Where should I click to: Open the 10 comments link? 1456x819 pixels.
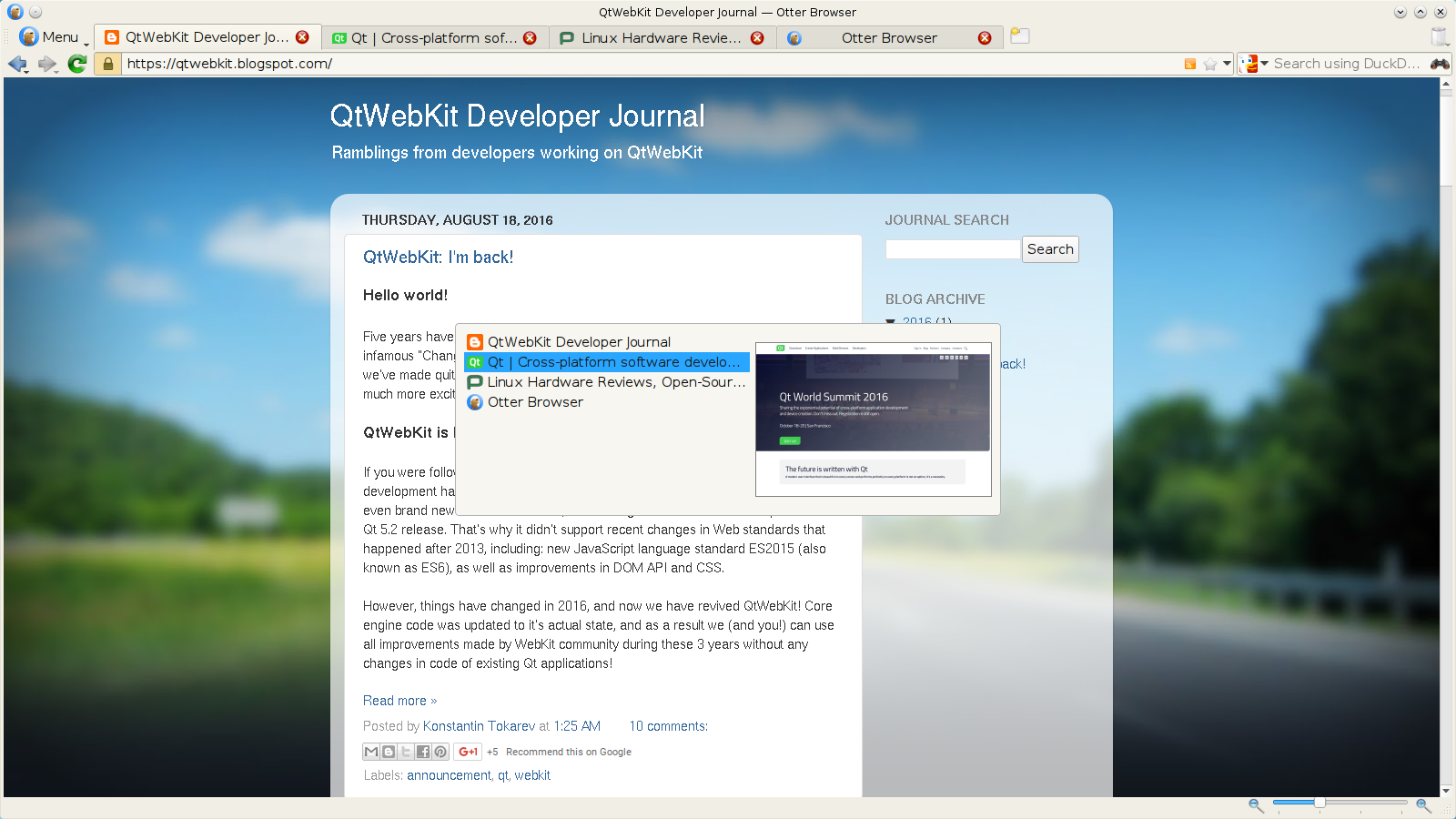pyautogui.click(x=668, y=726)
